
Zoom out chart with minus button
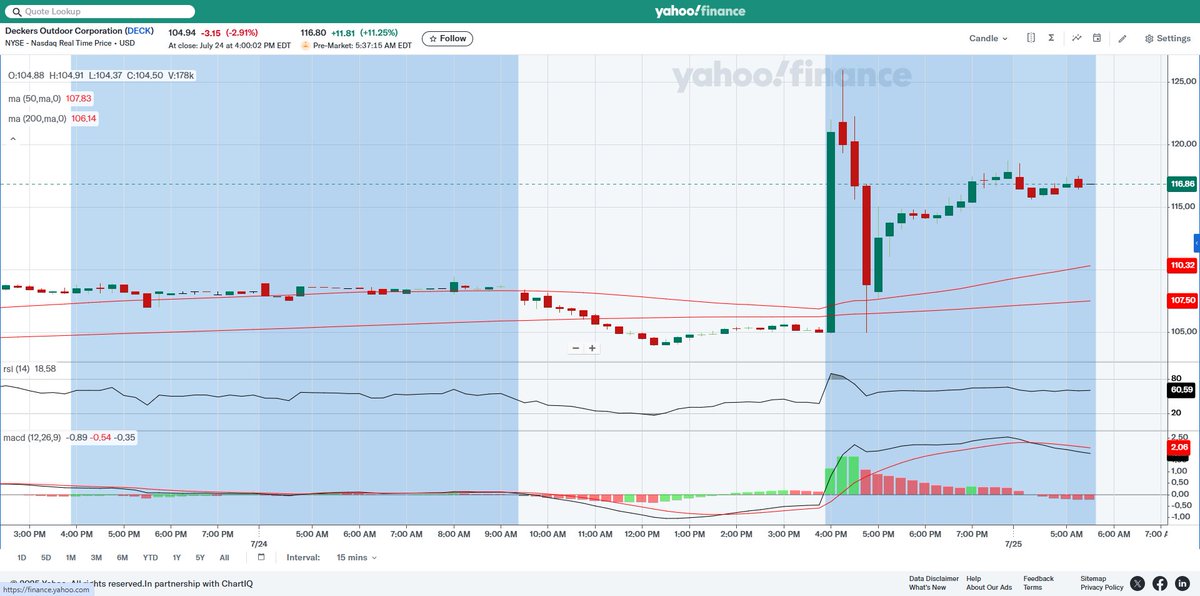[x=575, y=348]
